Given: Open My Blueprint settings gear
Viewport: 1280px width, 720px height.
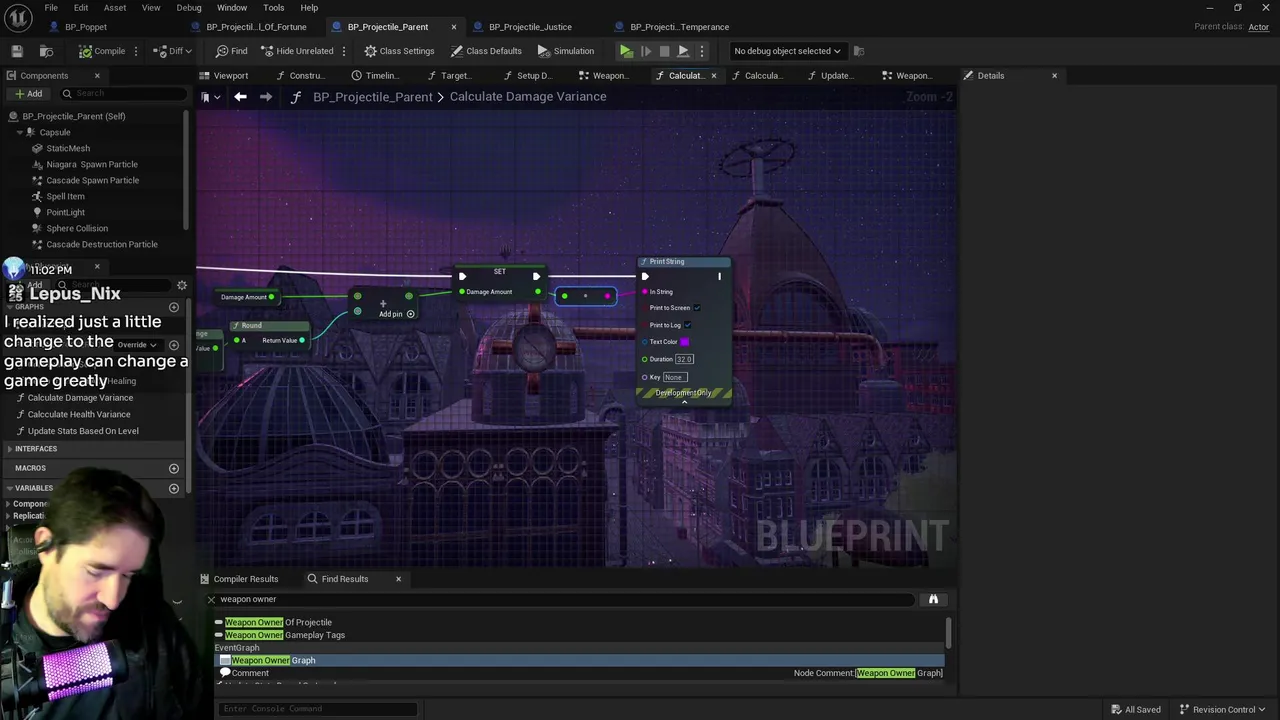Looking at the screenshot, I should click(181, 285).
